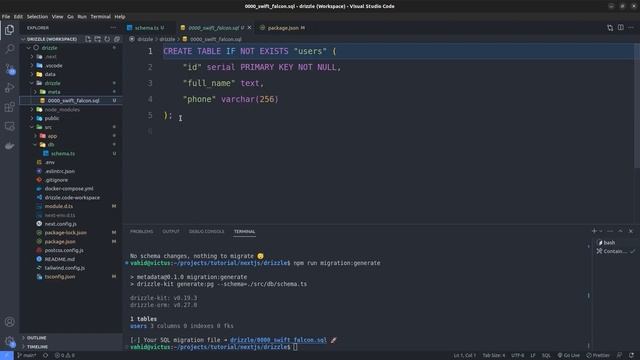
Task: Open schema.ts in Explorer tree
Action: [x=63, y=153]
